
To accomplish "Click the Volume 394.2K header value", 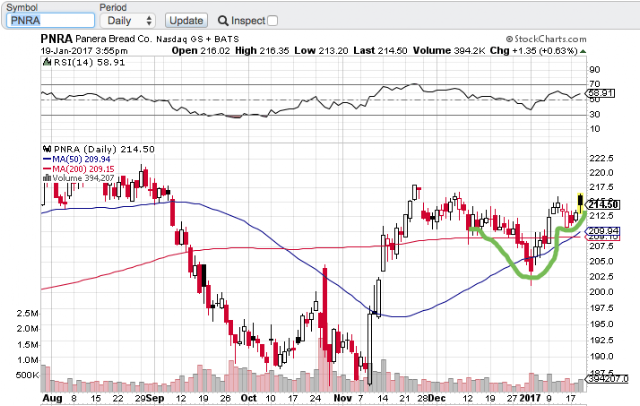I will tap(449, 51).
